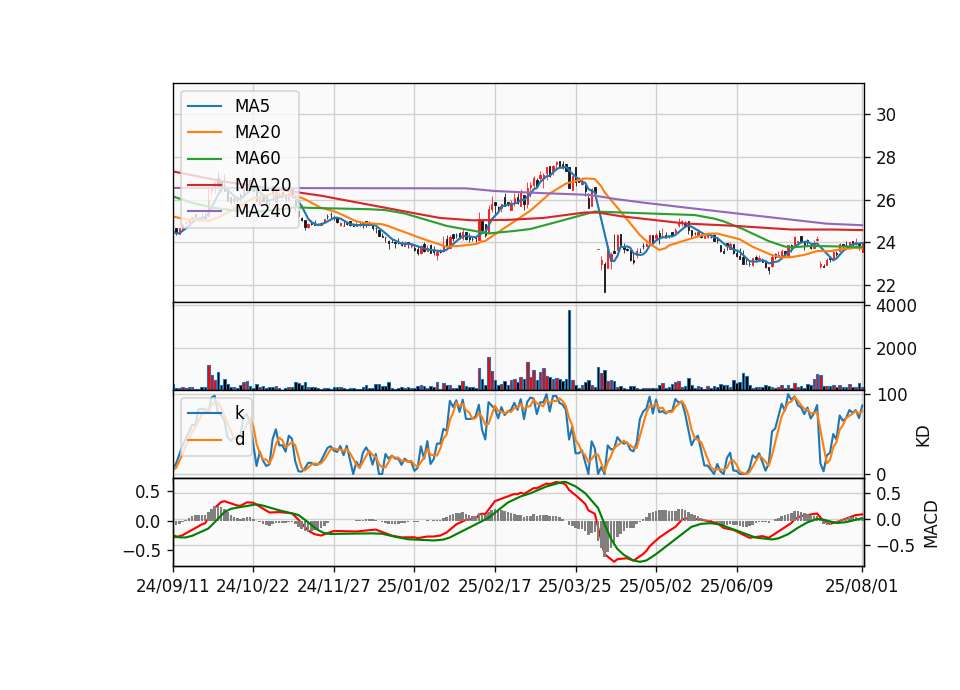This screenshot has width=960, height=690.
Task: Click the MA60 legend label
Action: pyautogui.click(x=257, y=159)
